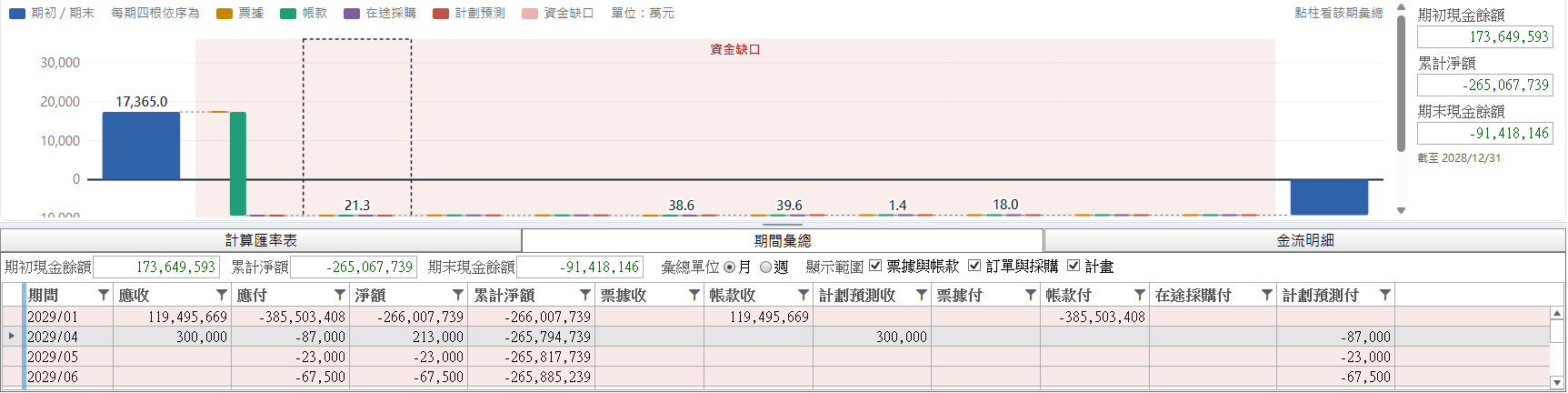Open filter on 帳款付 column
Image resolution: width=1568 pixels, height=393 pixels.
(1139, 295)
